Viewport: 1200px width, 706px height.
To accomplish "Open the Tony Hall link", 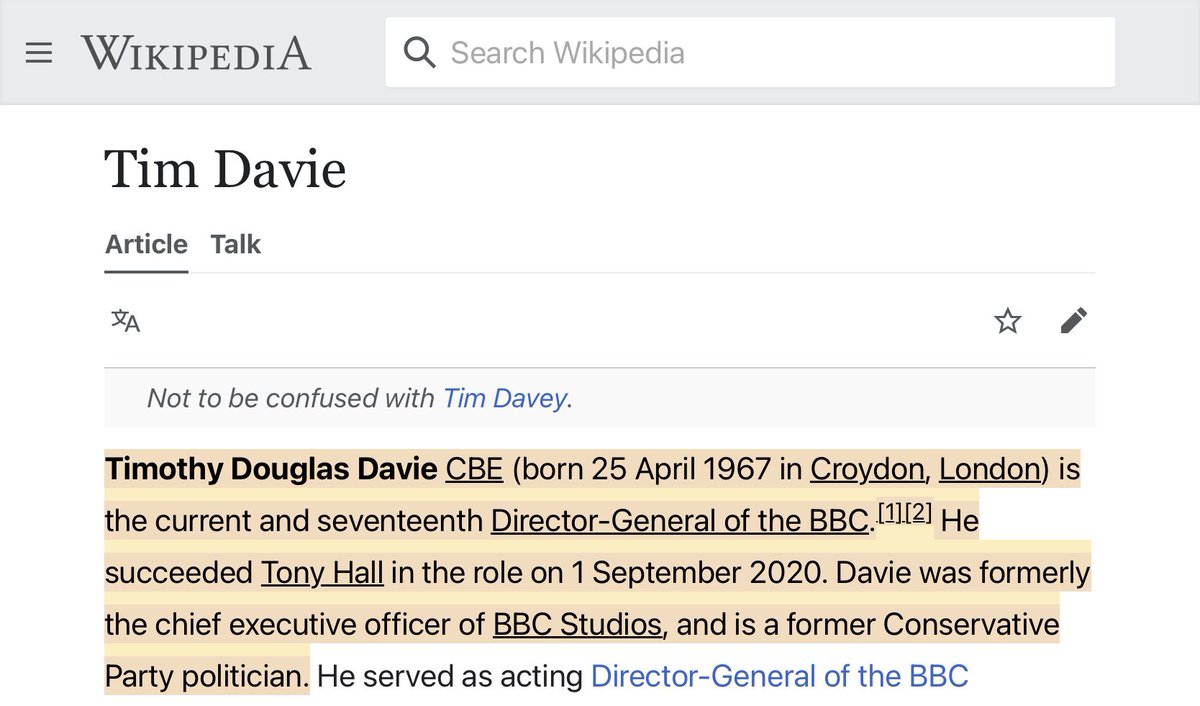I will (x=322, y=573).
